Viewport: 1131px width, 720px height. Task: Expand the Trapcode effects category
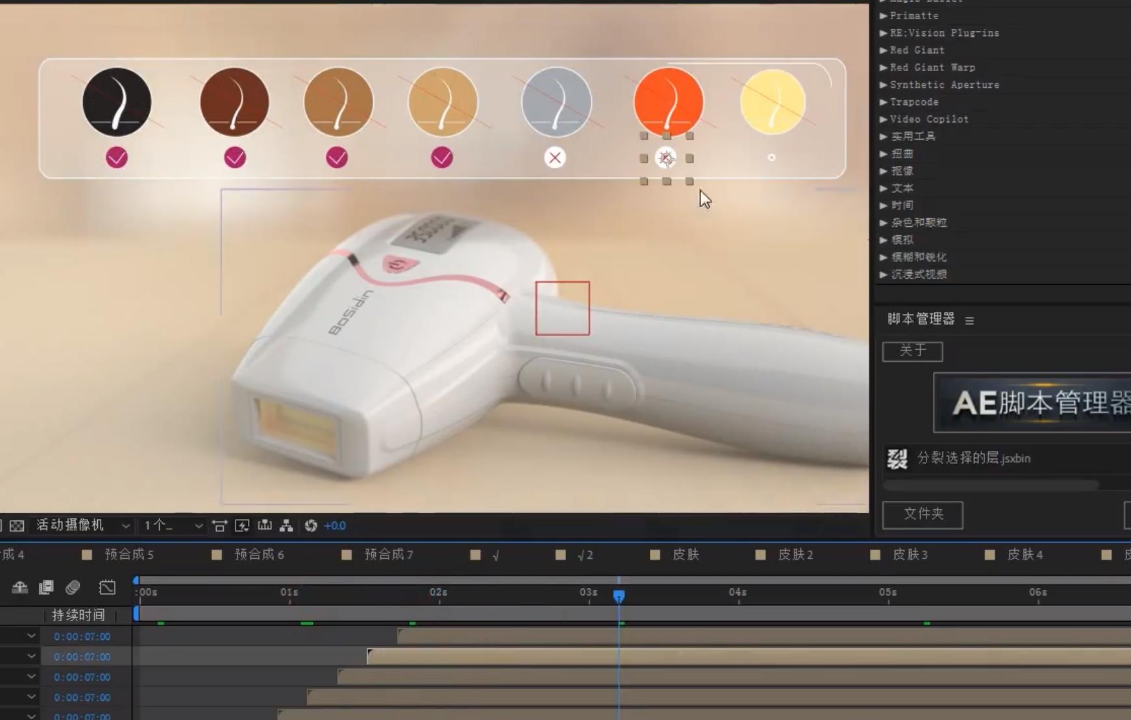(883, 102)
